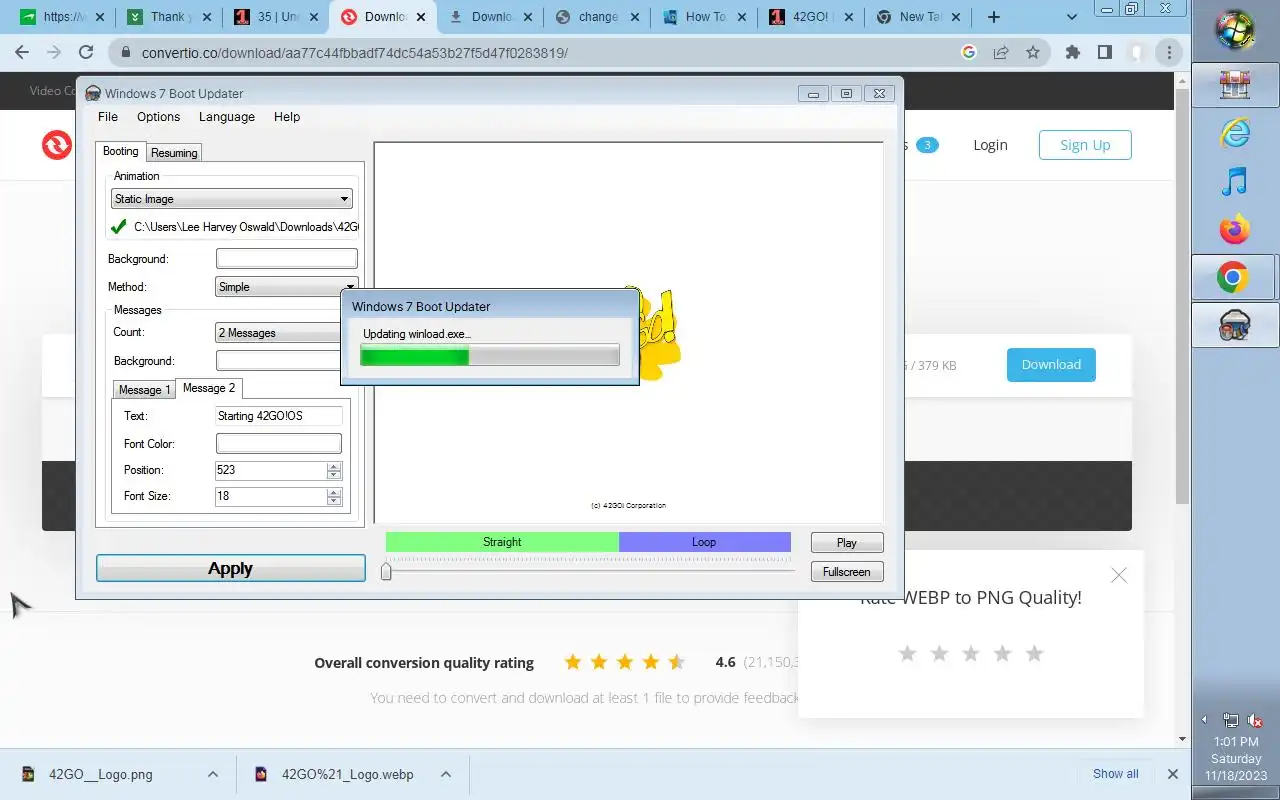Open the music note media player icon
The image size is (1280, 800).
pos(1235,181)
